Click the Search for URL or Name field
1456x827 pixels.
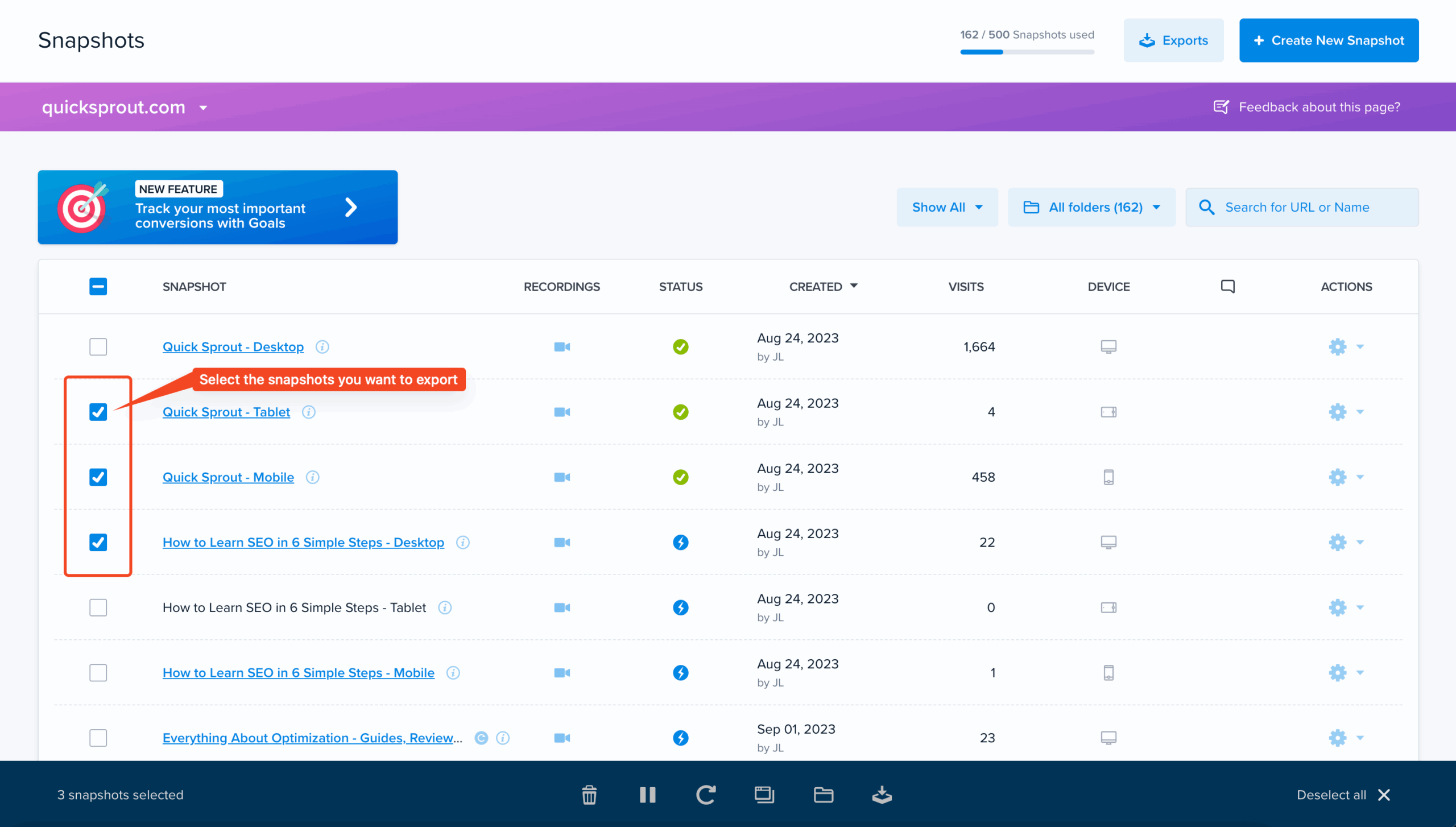point(1302,207)
